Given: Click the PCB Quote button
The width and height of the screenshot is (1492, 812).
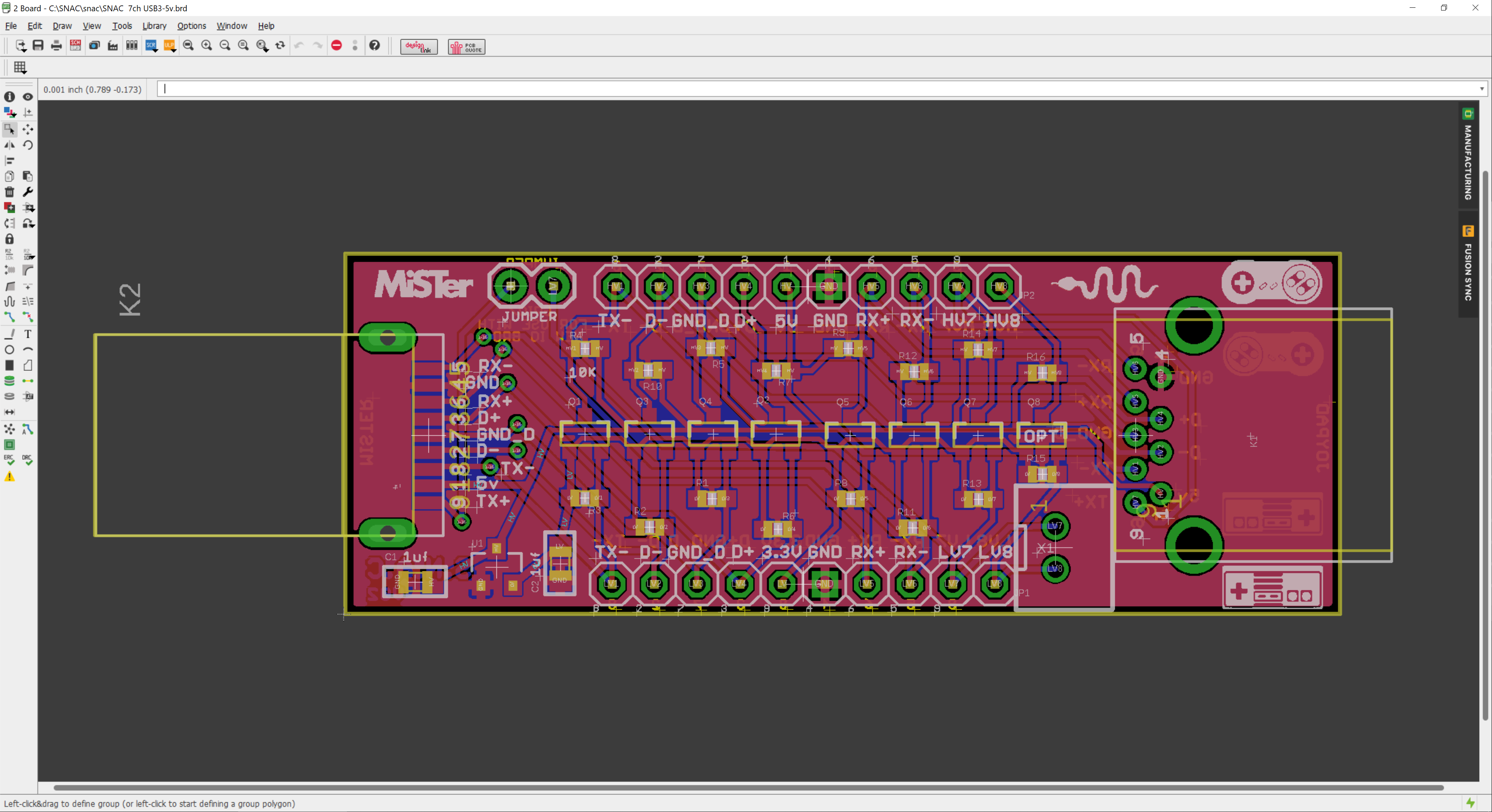Looking at the screenshot, I should [x=466, y=46].
